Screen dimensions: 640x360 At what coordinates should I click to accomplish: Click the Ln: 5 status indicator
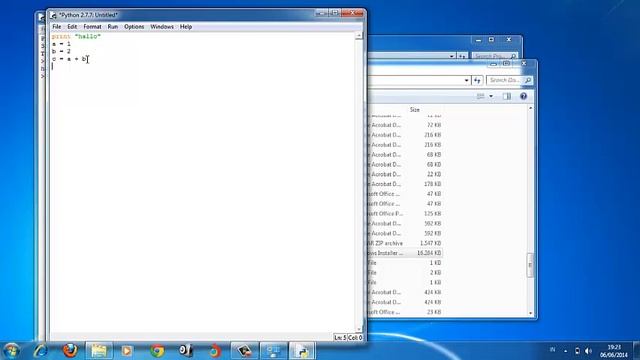340,338
